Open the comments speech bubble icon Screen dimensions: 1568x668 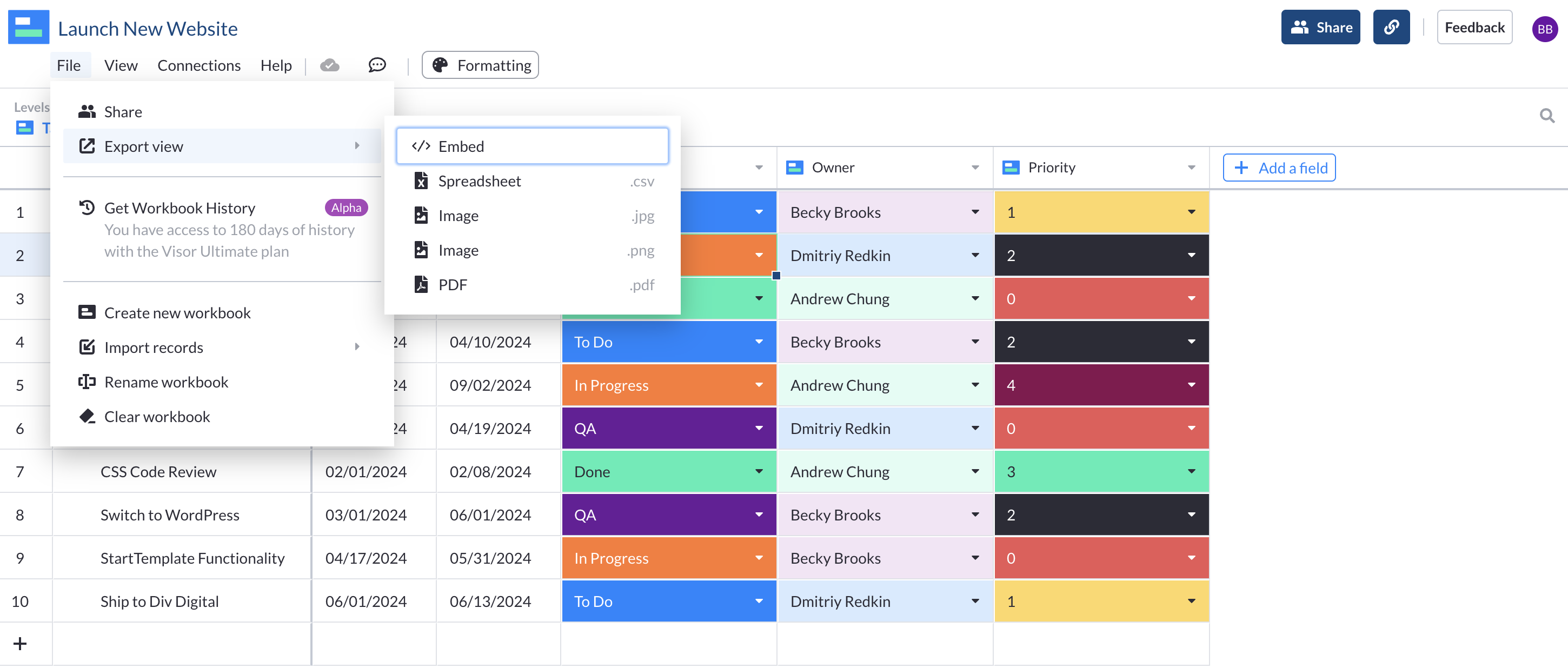[x=377, y=65]
